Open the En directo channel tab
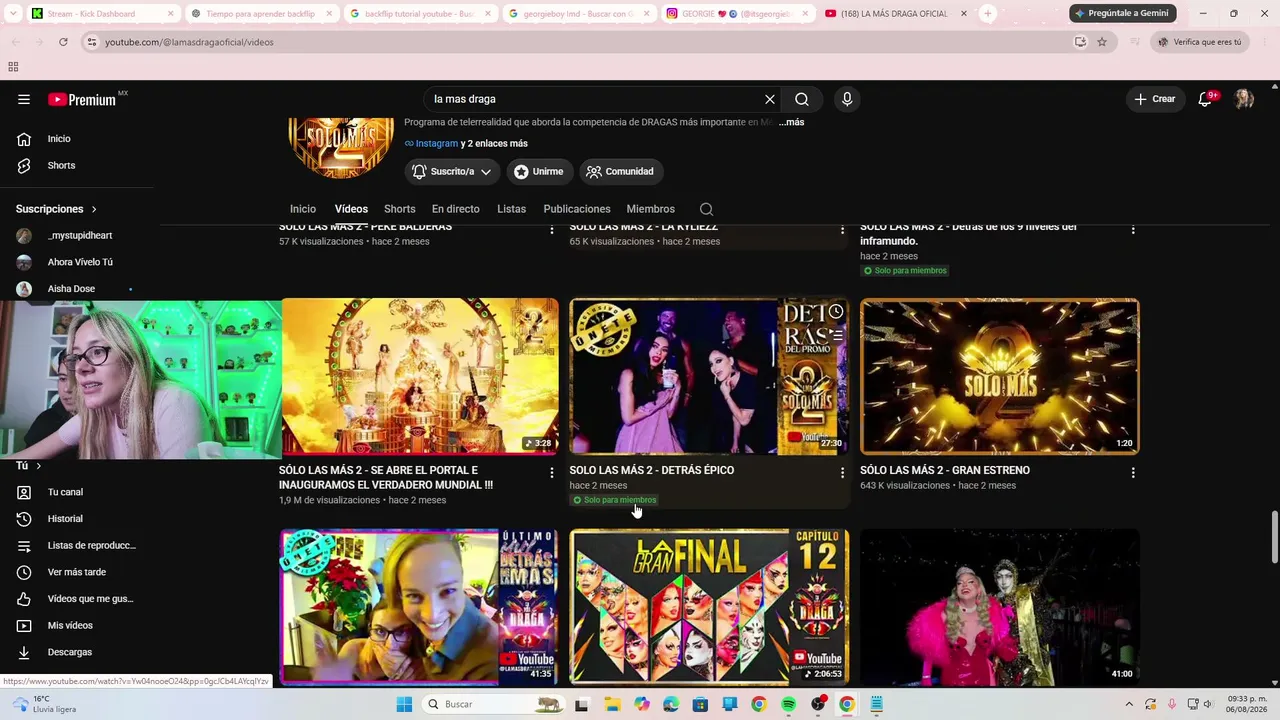The image size is (1280, 720). [x=455, y=209]
